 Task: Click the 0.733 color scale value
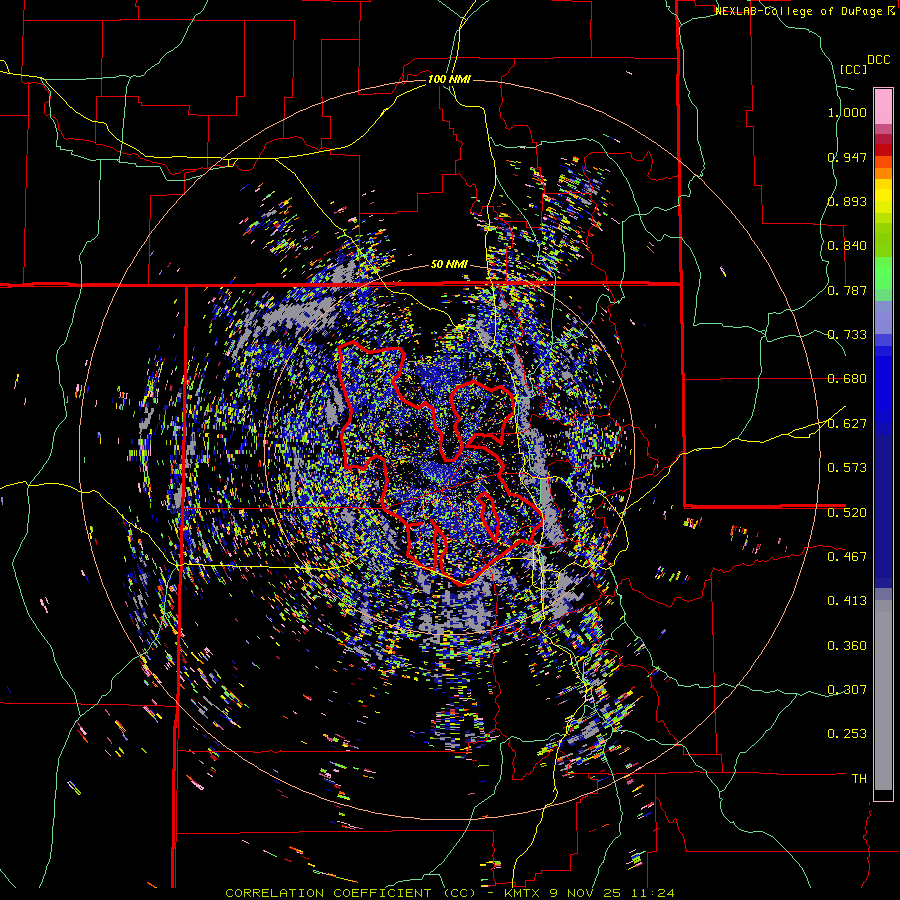coord(847,335)
